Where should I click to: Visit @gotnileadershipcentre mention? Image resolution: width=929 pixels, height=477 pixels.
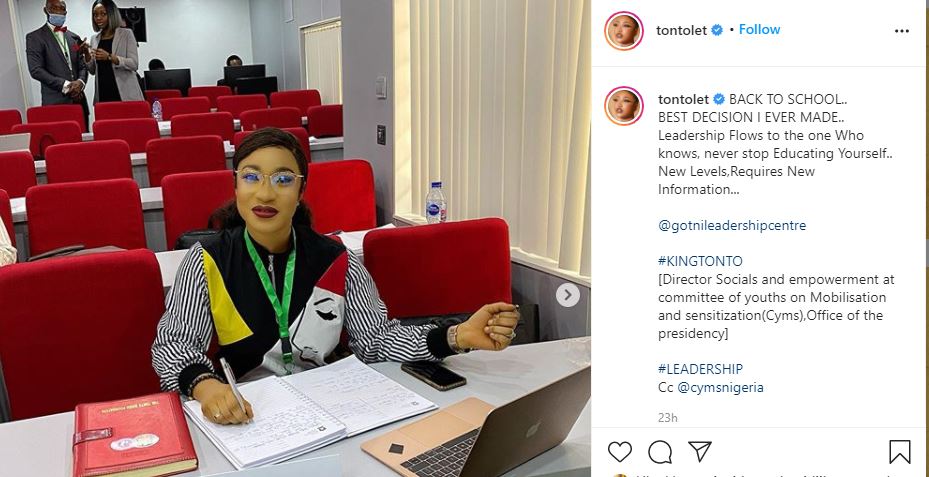coord(732,225)
